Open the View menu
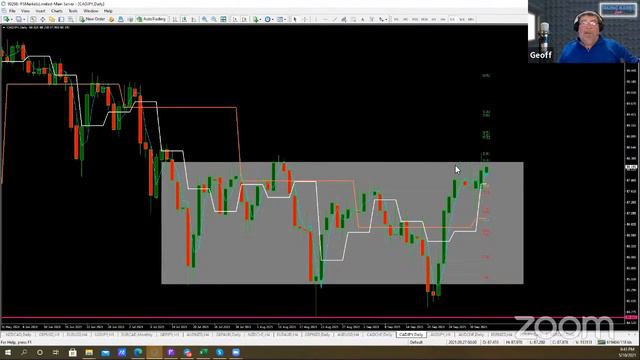 [x=25, y=11]
